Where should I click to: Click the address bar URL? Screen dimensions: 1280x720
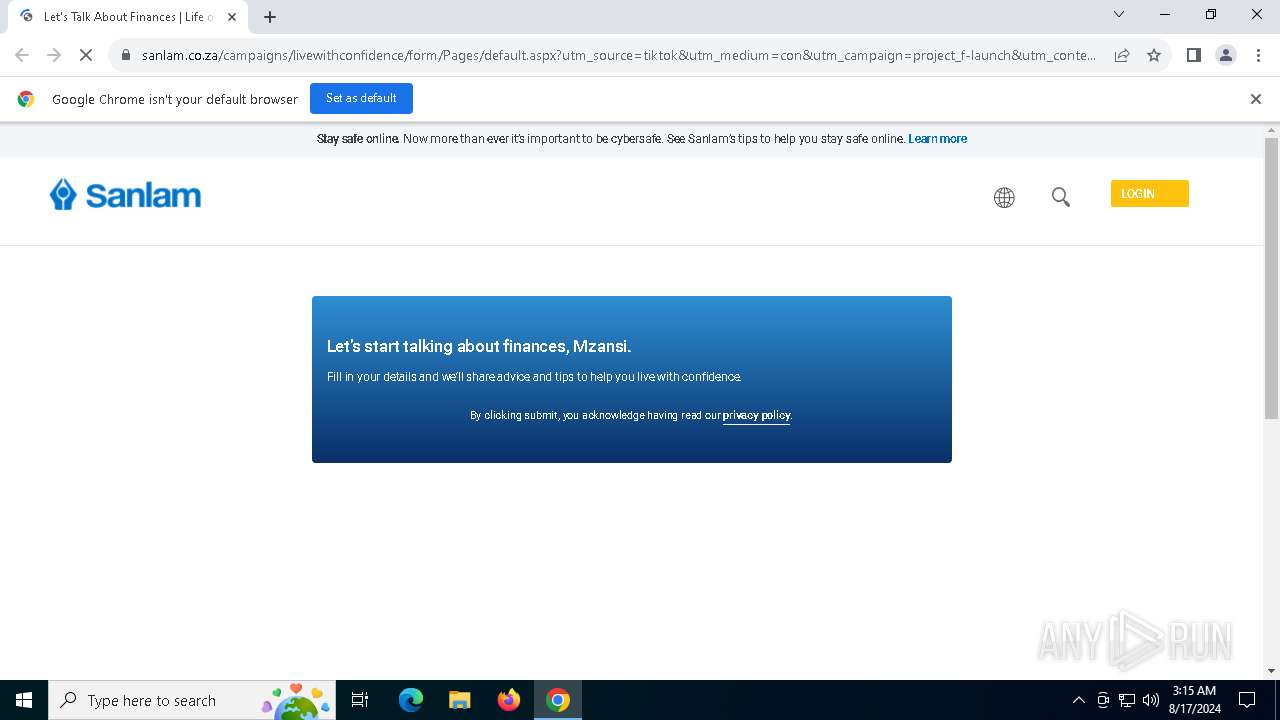click(x=619, y=55)
